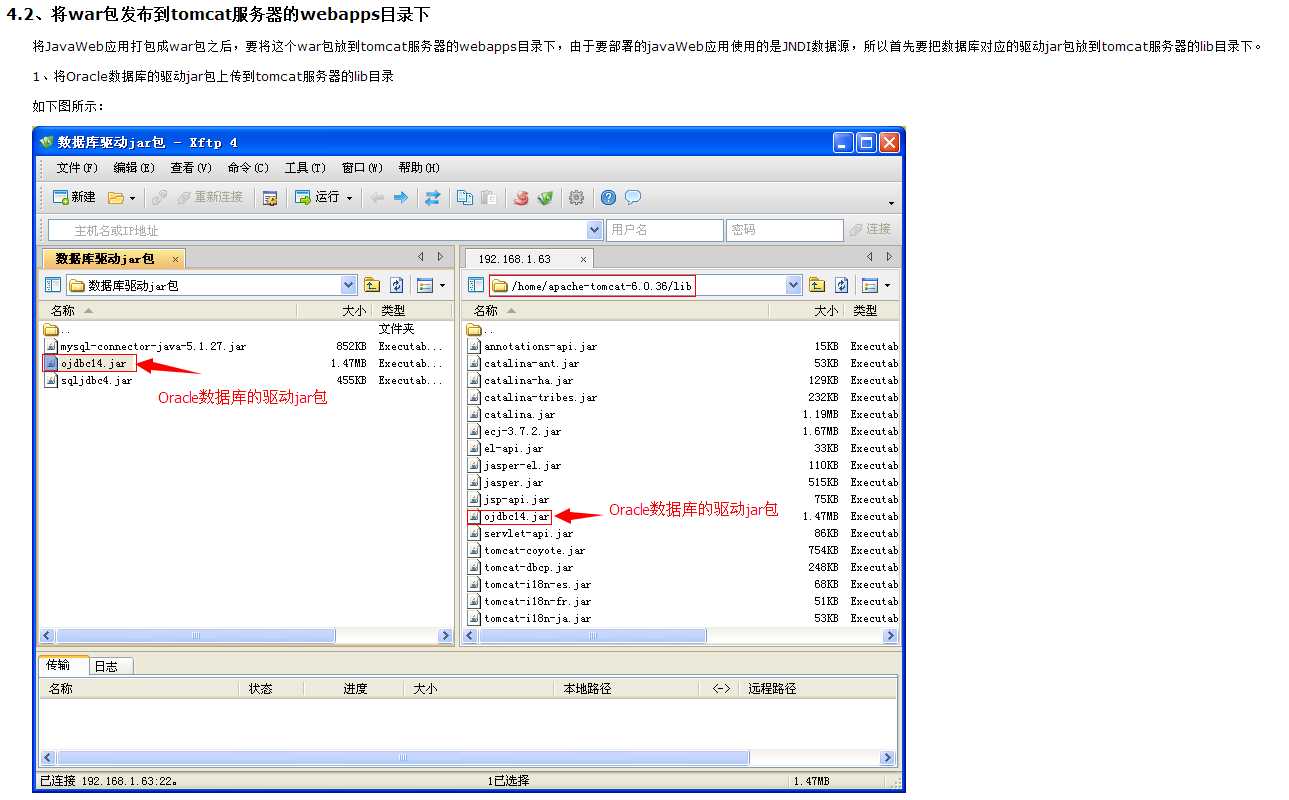The height and width of the screenshot is (800, 1289).
Task: Select ojdbc14.jar in the remote pane
Action: pos(509,516)
